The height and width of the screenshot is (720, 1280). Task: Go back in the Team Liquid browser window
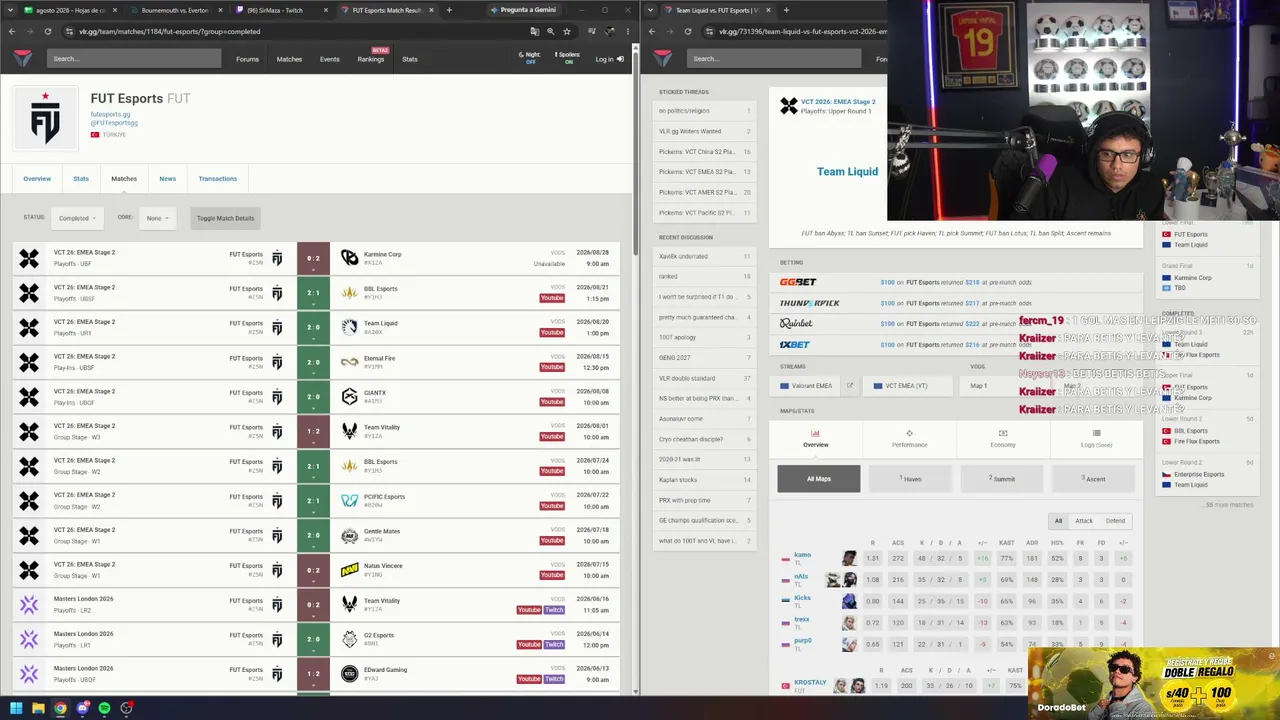(652, 31)
